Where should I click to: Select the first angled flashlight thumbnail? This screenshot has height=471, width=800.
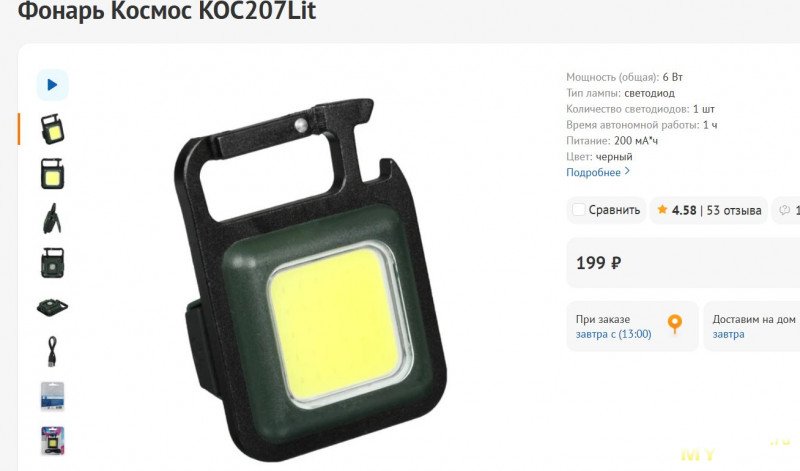[x=52, y=129]
